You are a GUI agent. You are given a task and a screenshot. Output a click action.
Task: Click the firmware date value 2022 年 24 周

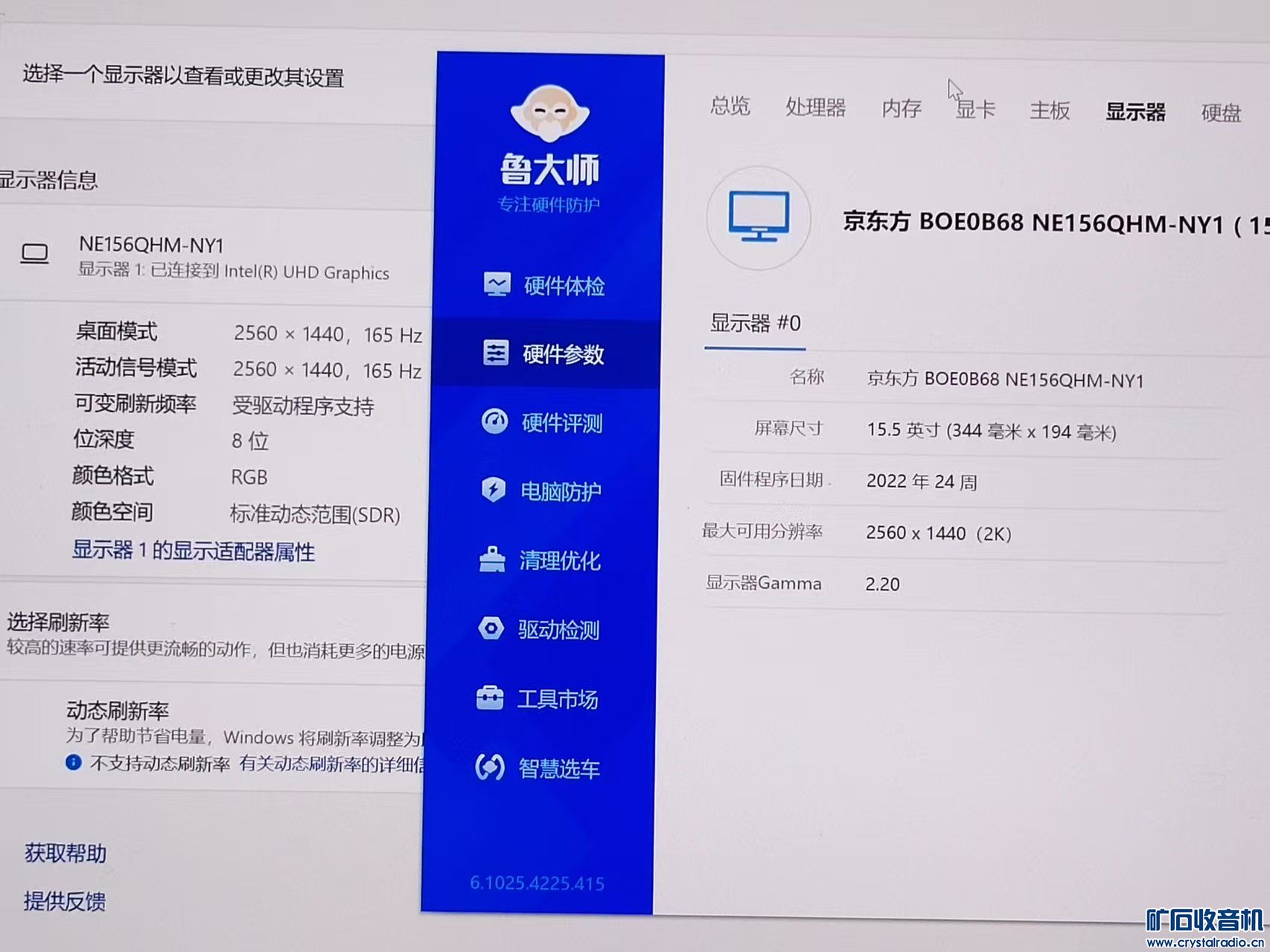click(922, 482)
